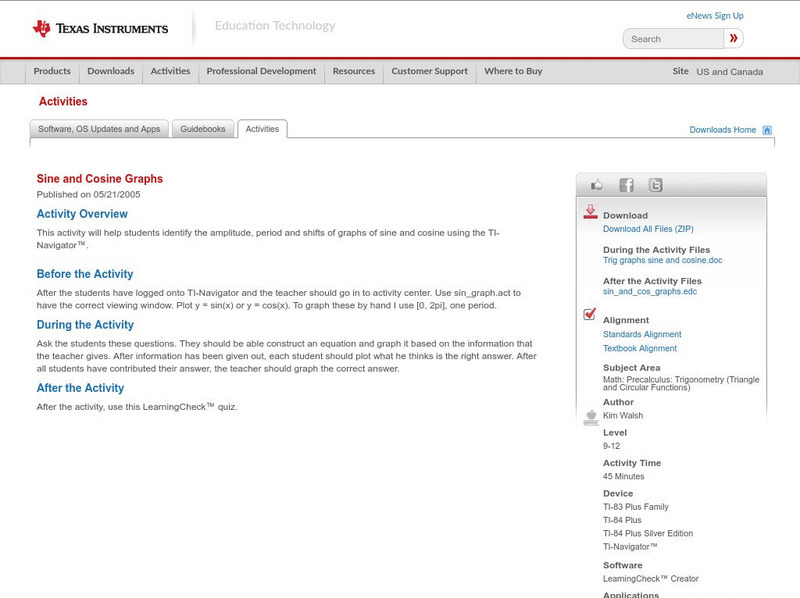Click the level value 9-12
Viewport: 800px width, 598px height.
[611, 446]
